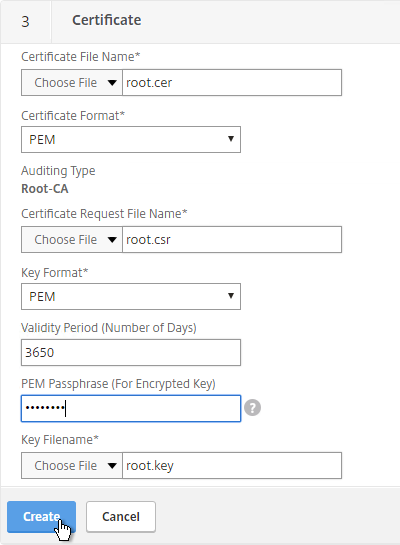Viewport: 400px width, 545px height.
Task: Click Choose File for Certificate File Name
Action: (x=66, y=83)
